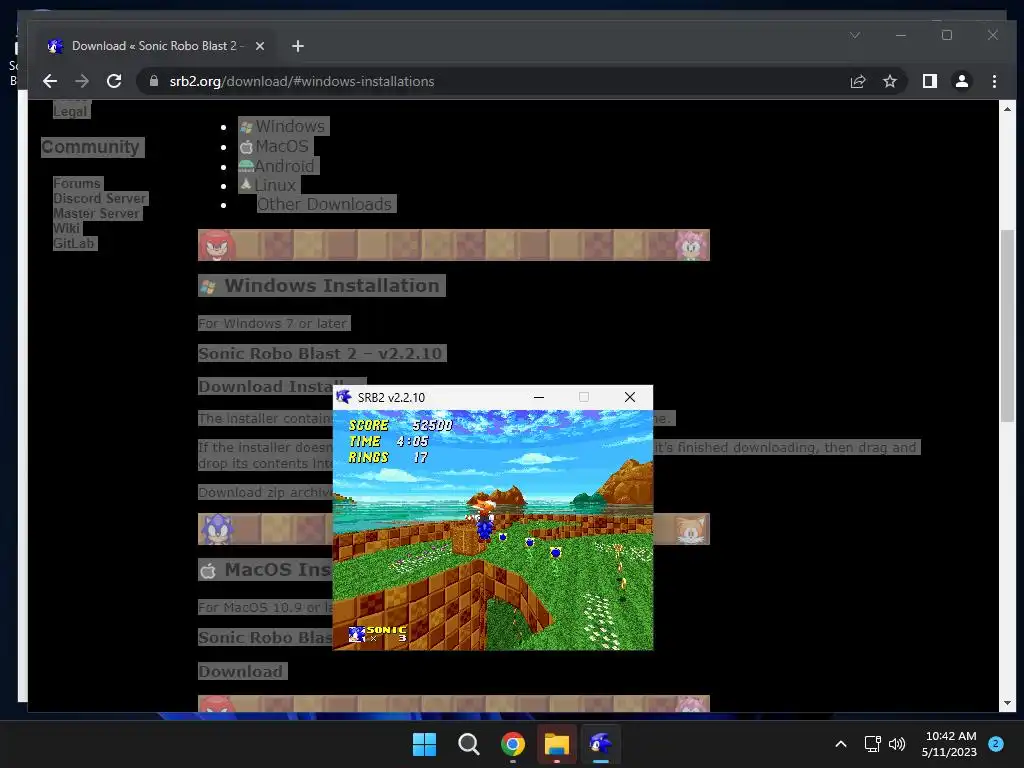Expand the Chrome tab search chevron
Viewport: 1024px width, 768px height.
[855, 35]
